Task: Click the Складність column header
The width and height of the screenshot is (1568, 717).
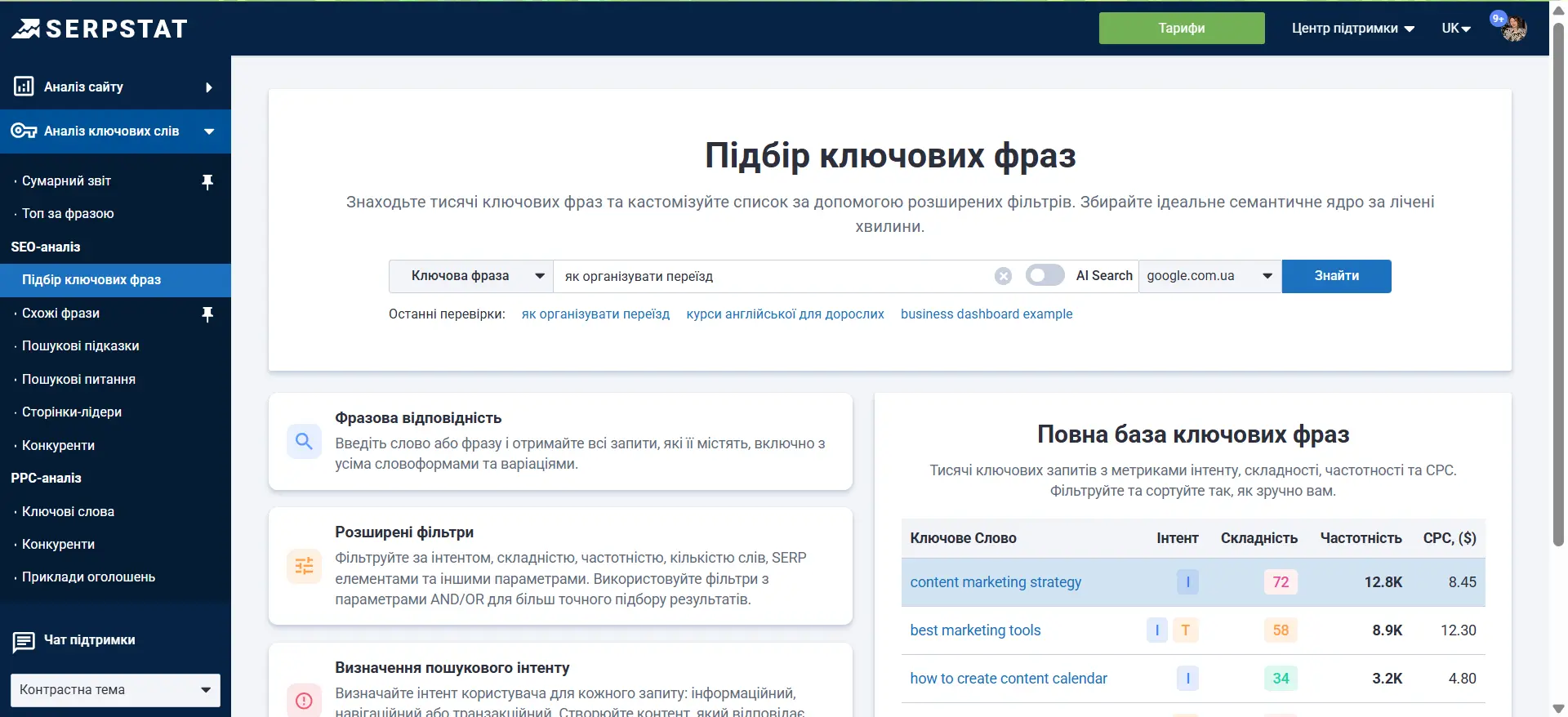Action: coord(1258,538)
